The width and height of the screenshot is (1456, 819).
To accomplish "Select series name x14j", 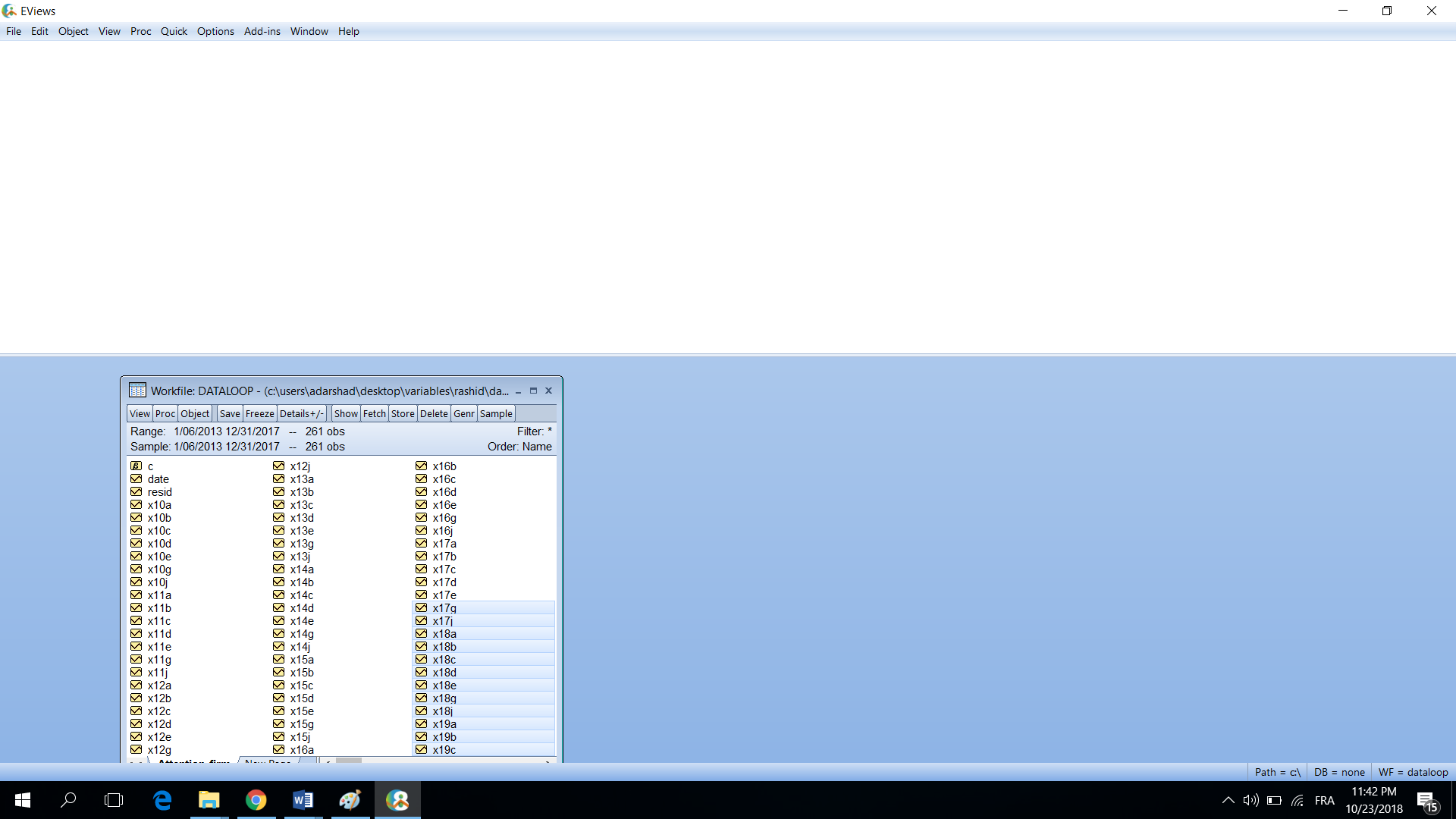I will [x=300, y=646].
